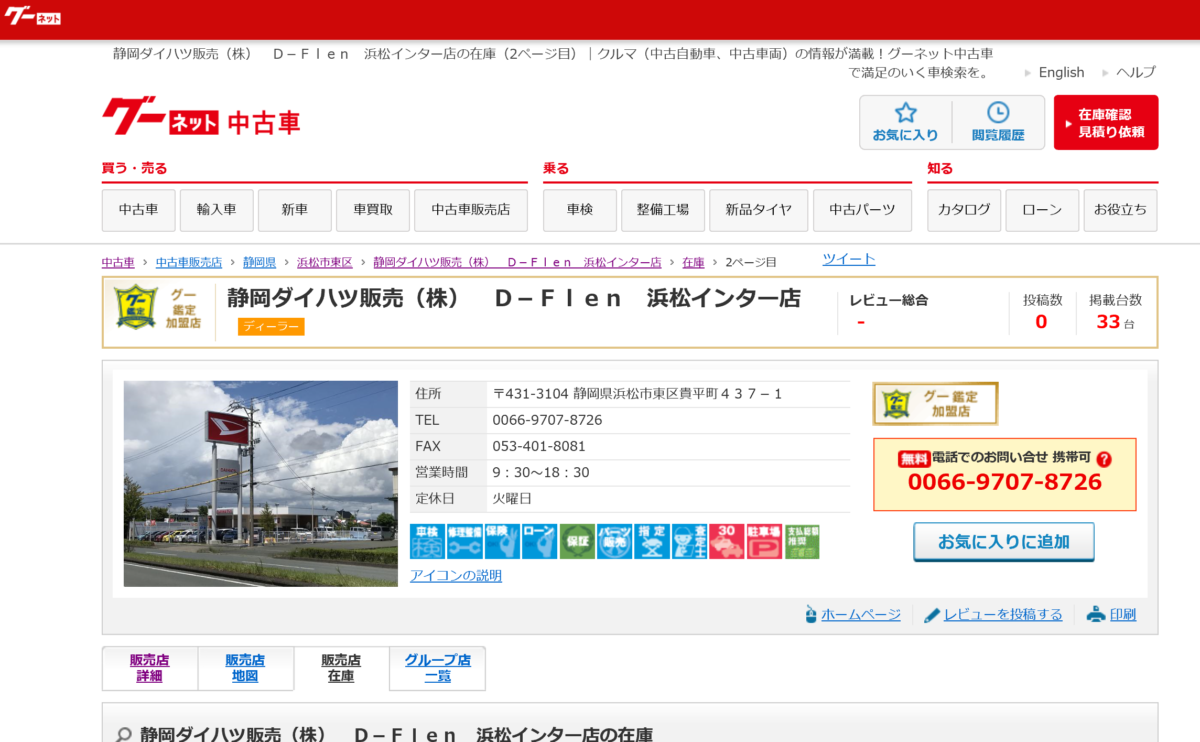Open the 輸入車 menu item
1200x742 pixels.
(216, 210)
